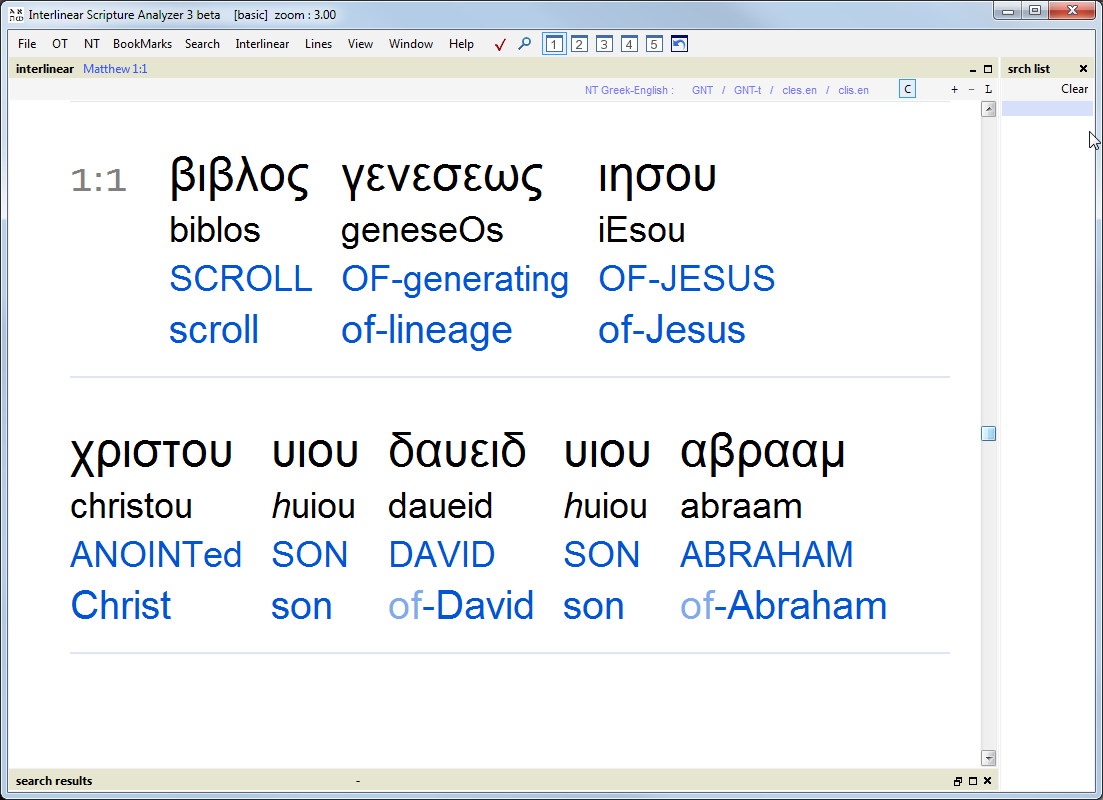Image resolution: width=1103 pixels, height=800 pixels.
Task: Click the restore square icon on the interlinear panel
Action: click(x=988, y=68)
